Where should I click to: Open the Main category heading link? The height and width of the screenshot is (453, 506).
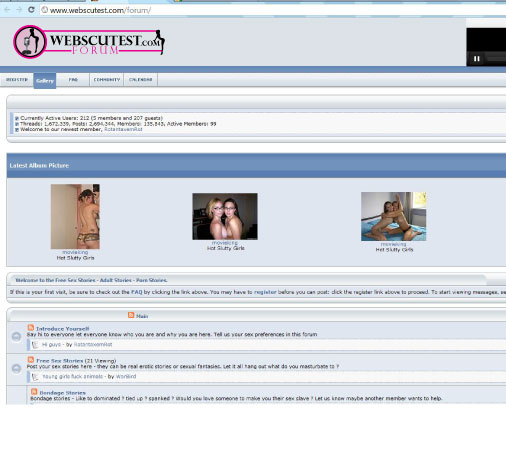pyautogui.click(x=142, y=316)
